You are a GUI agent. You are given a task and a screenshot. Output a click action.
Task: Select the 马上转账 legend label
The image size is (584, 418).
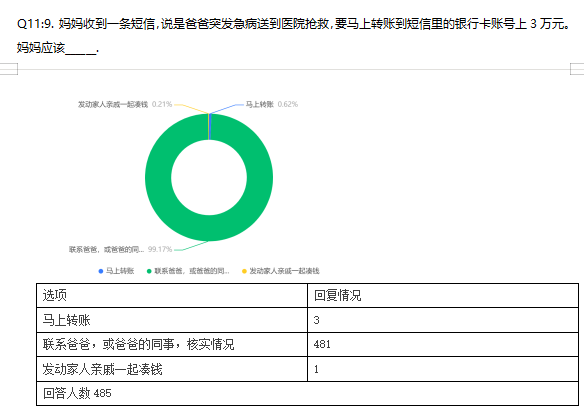click(x=120, y=271)
